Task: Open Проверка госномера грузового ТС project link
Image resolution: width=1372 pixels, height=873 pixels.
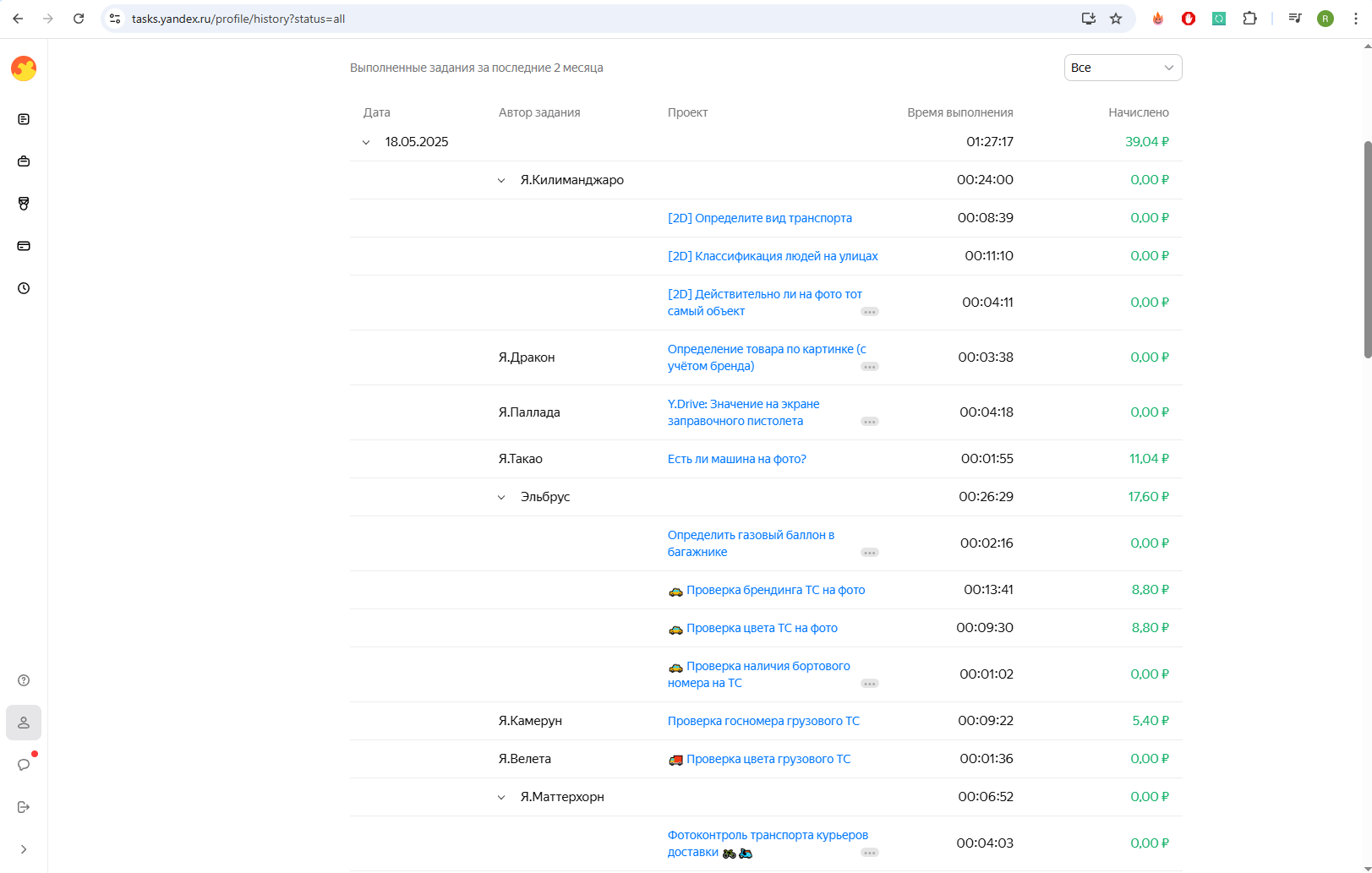Action: [x=763, y=721]
